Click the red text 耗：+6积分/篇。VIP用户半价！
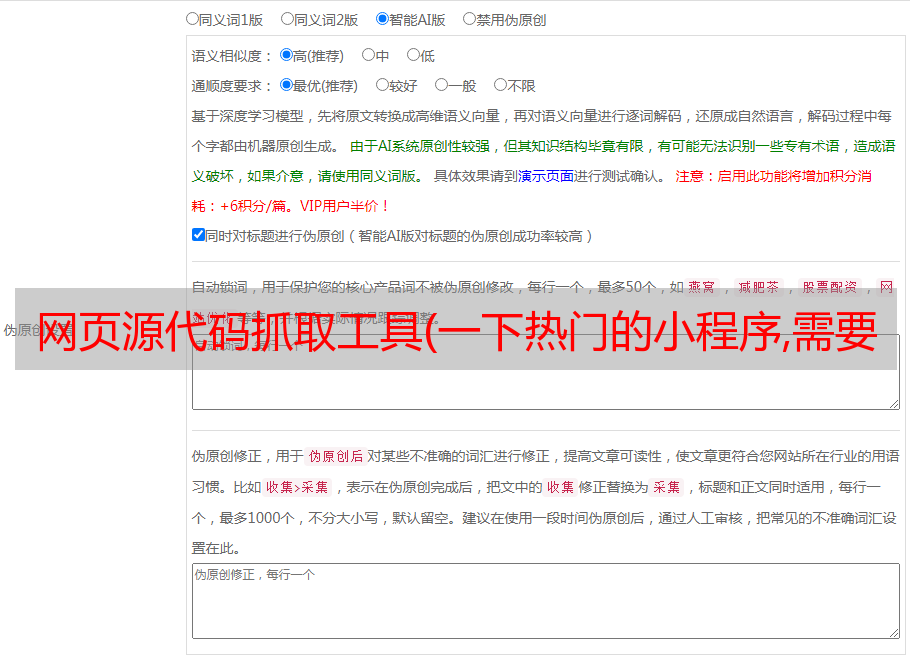The height and width of the screenshot is (658, 911). tap(290, 206)
